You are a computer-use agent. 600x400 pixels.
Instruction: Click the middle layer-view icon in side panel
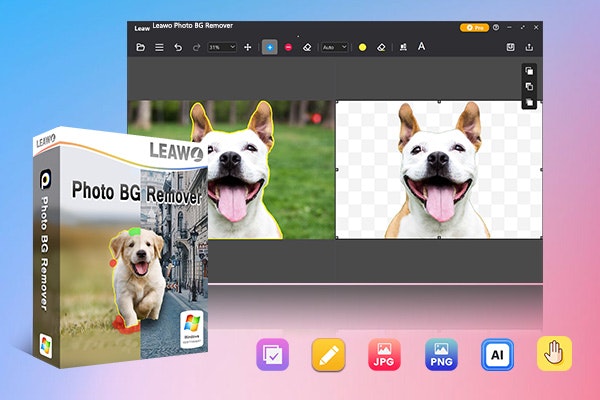(x=529, y=87)
